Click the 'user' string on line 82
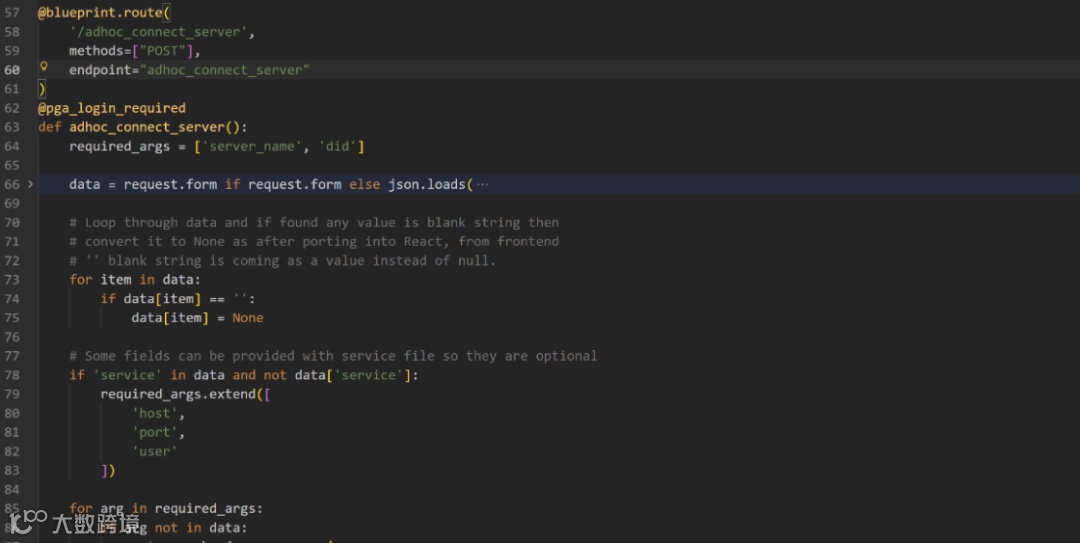The height and width of the screenshot is (543, 1080). point(154,451)
